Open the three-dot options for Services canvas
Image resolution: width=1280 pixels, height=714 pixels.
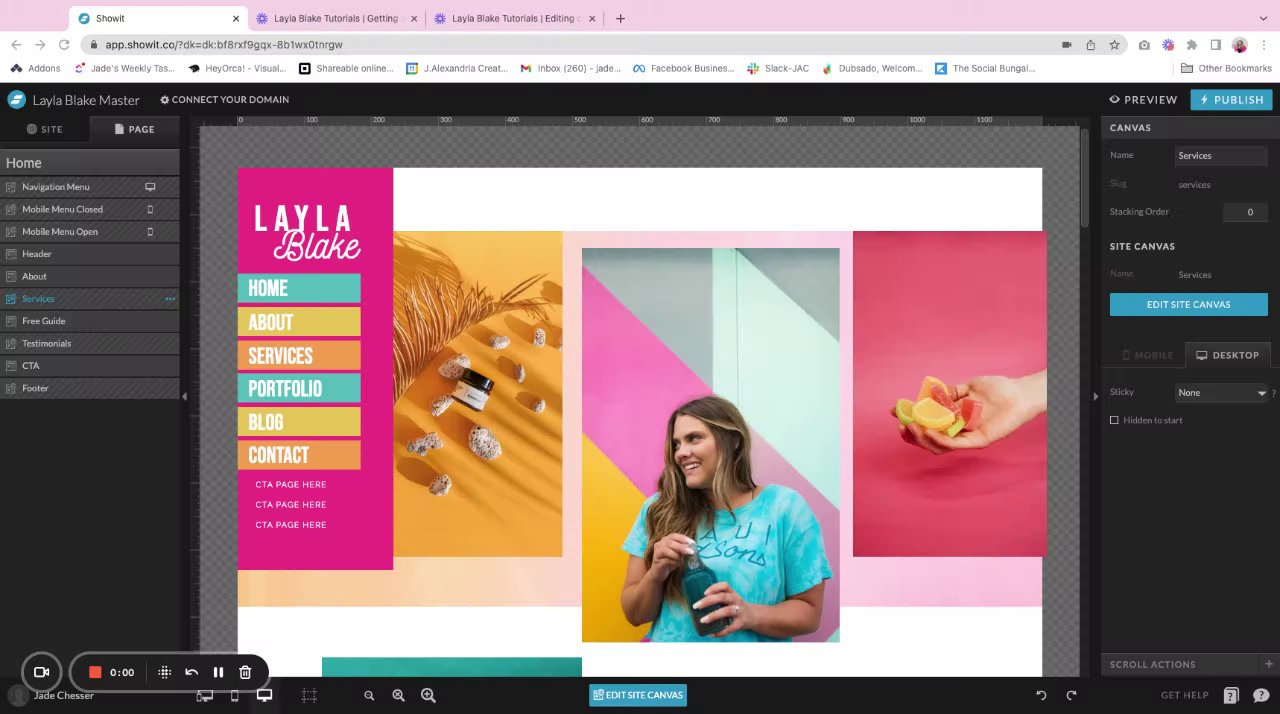point(170,299)
